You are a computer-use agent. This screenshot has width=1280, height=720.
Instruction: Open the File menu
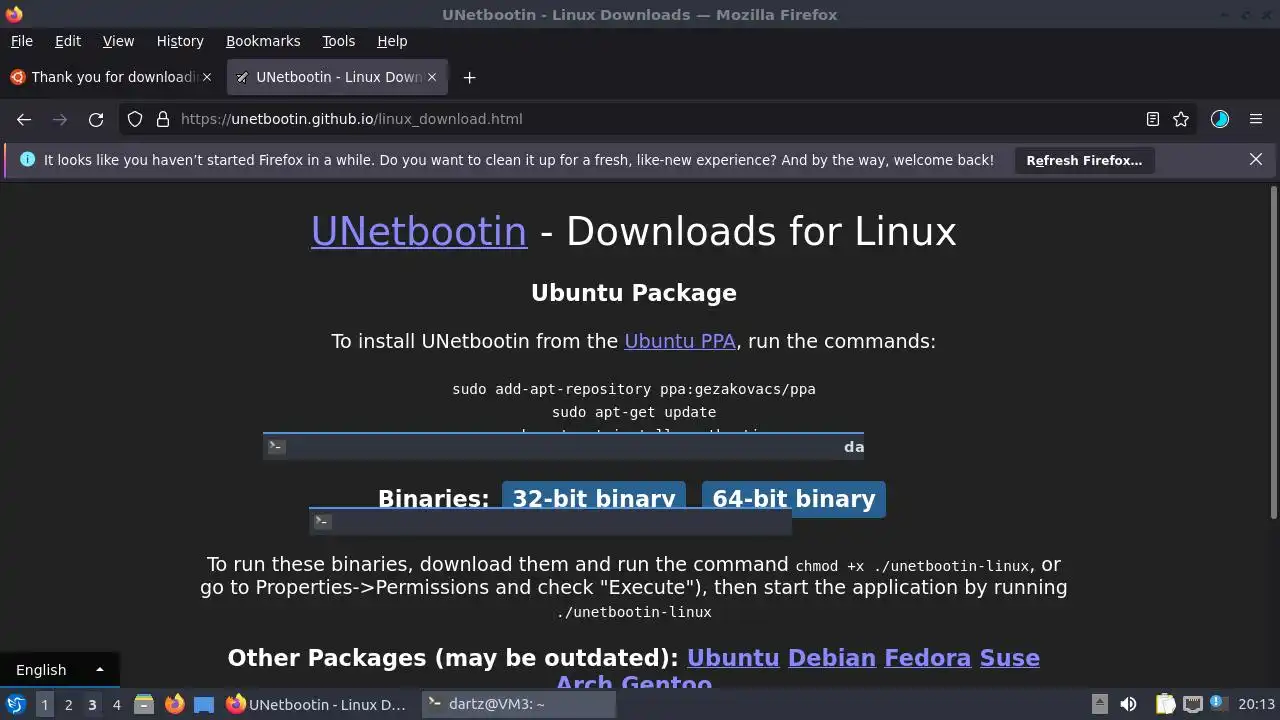[21, 41]
